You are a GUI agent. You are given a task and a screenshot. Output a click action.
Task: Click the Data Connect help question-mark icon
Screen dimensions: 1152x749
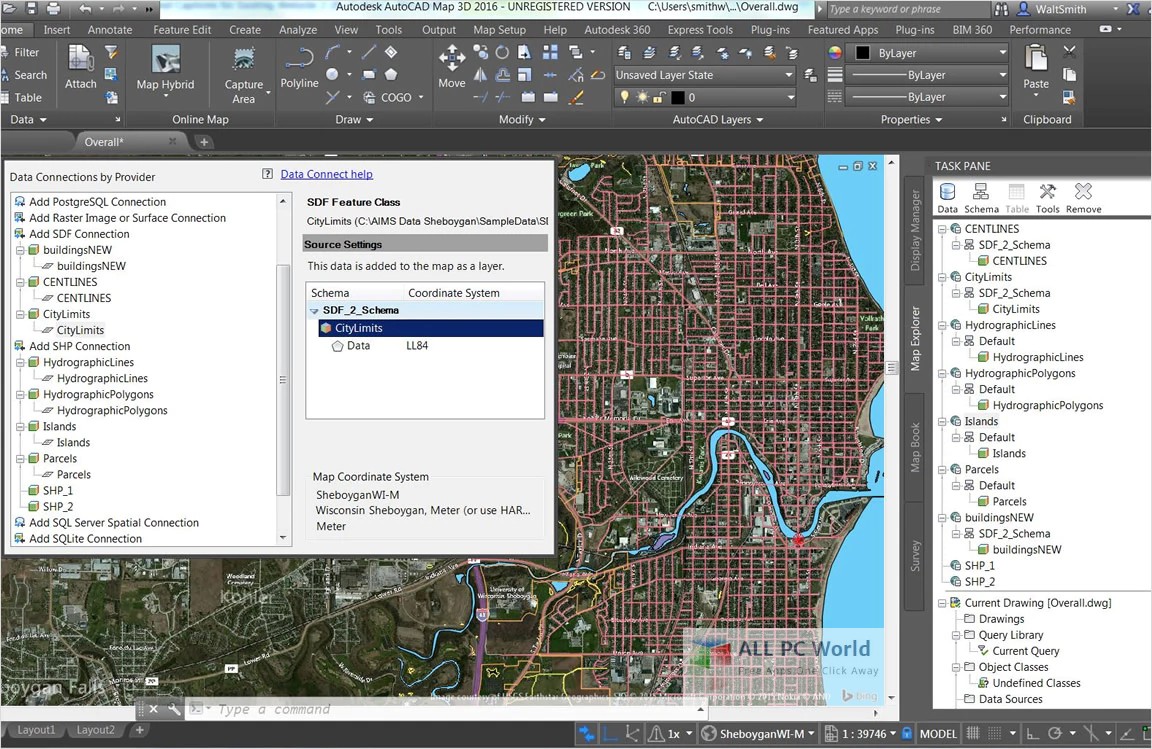pyautogui.click(x=267, y=173)
